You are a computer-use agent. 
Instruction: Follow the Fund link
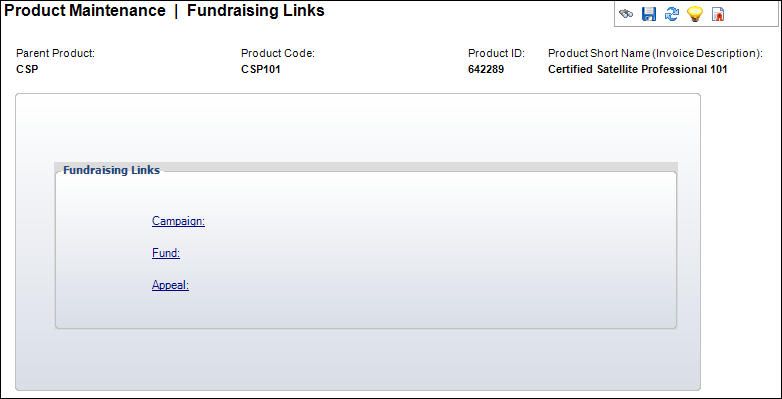tap(166, 253)
